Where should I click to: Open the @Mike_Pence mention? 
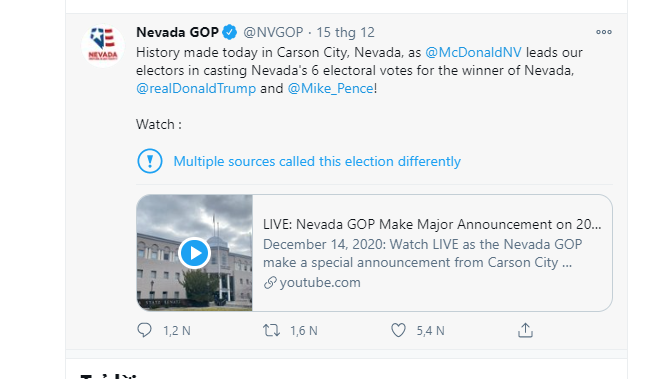point(330,88)
